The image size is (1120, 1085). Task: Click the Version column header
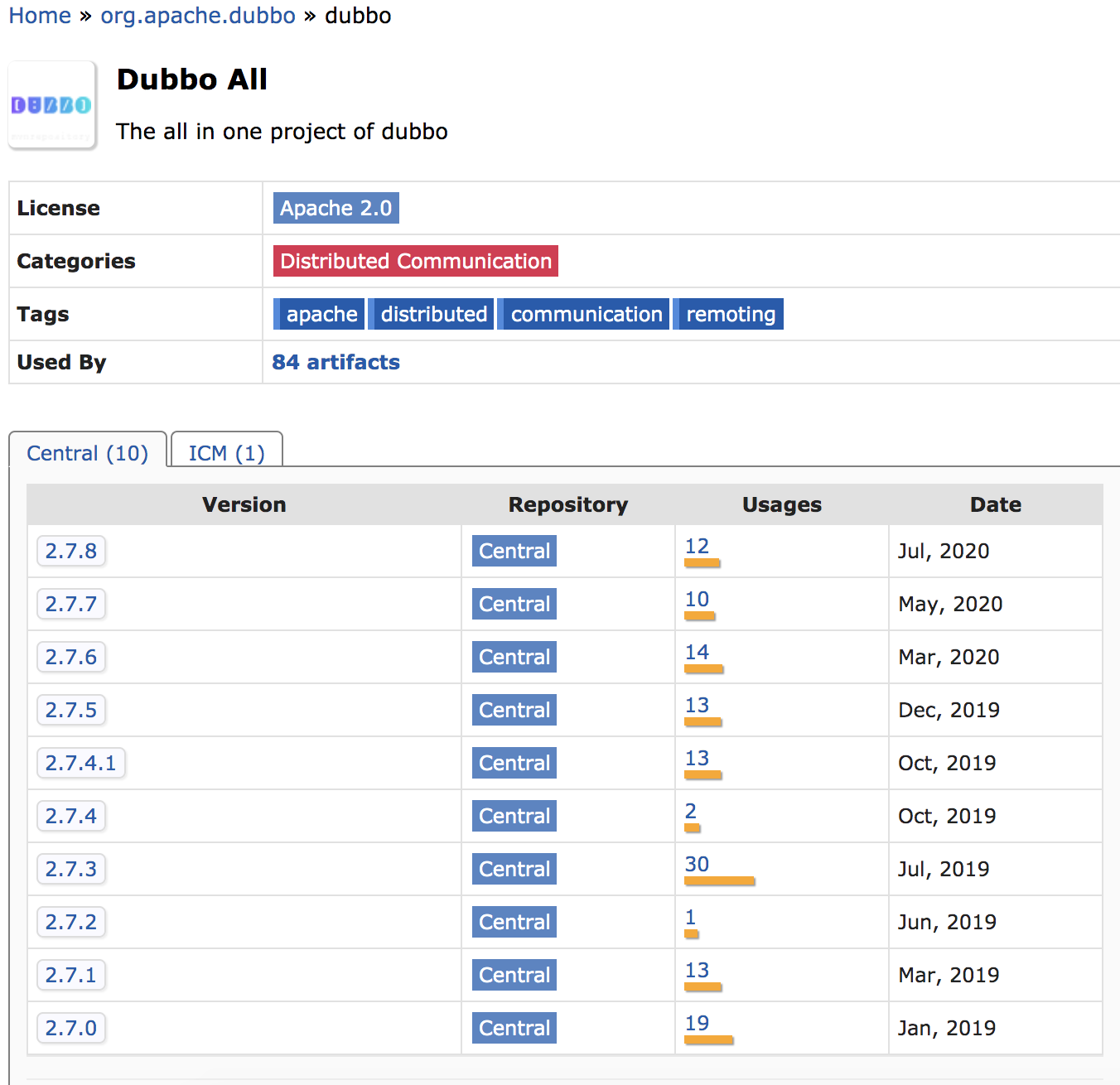coord(244,504)
